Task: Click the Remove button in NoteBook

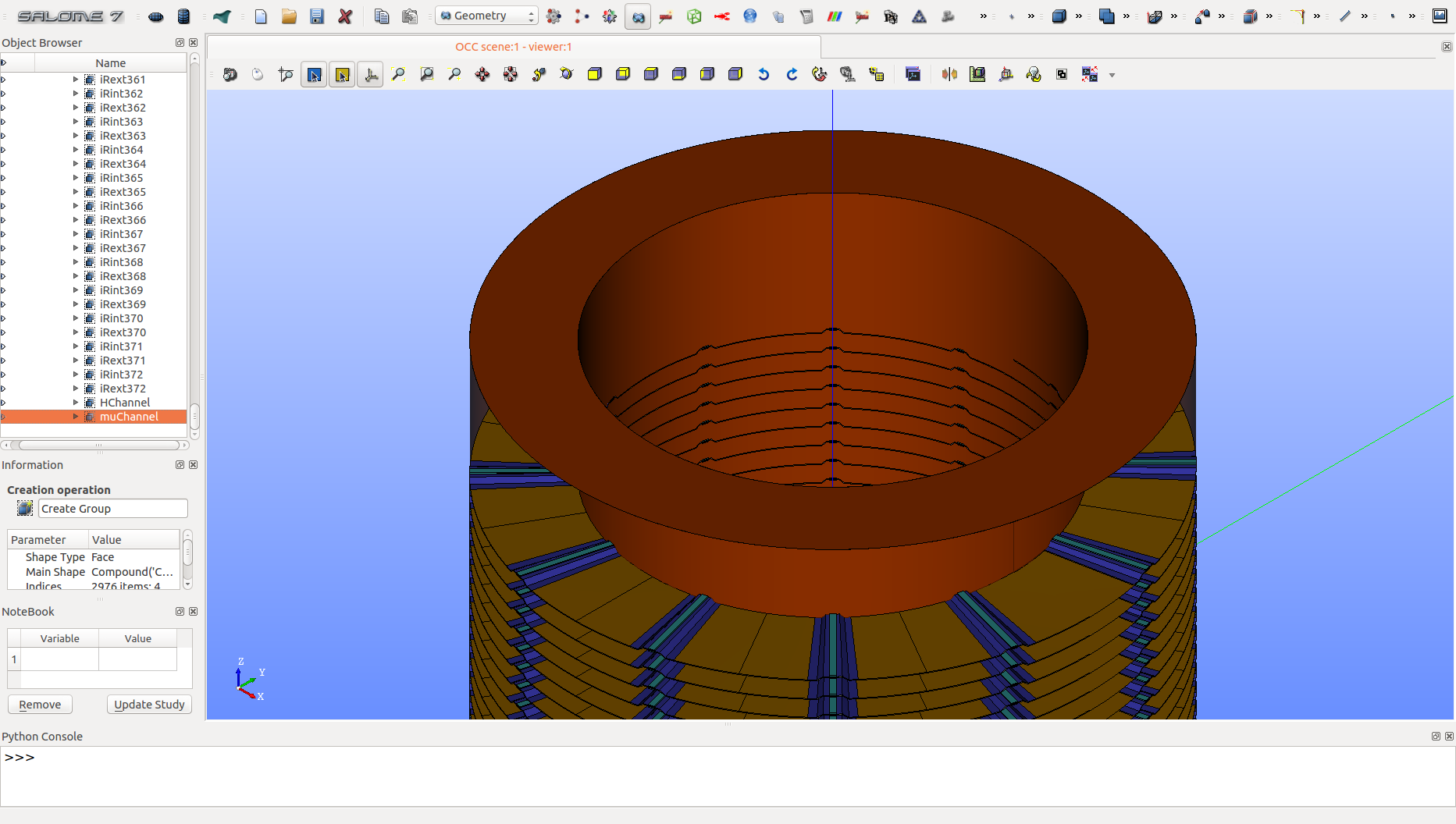Action: (x=40, y=705)
